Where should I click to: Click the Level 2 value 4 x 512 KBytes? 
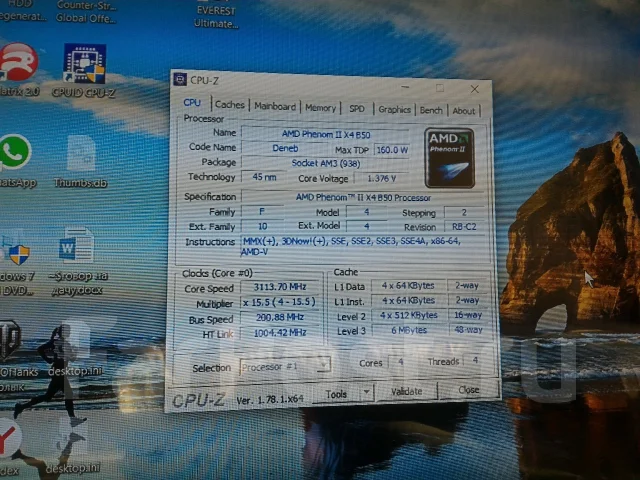point(409,315)
